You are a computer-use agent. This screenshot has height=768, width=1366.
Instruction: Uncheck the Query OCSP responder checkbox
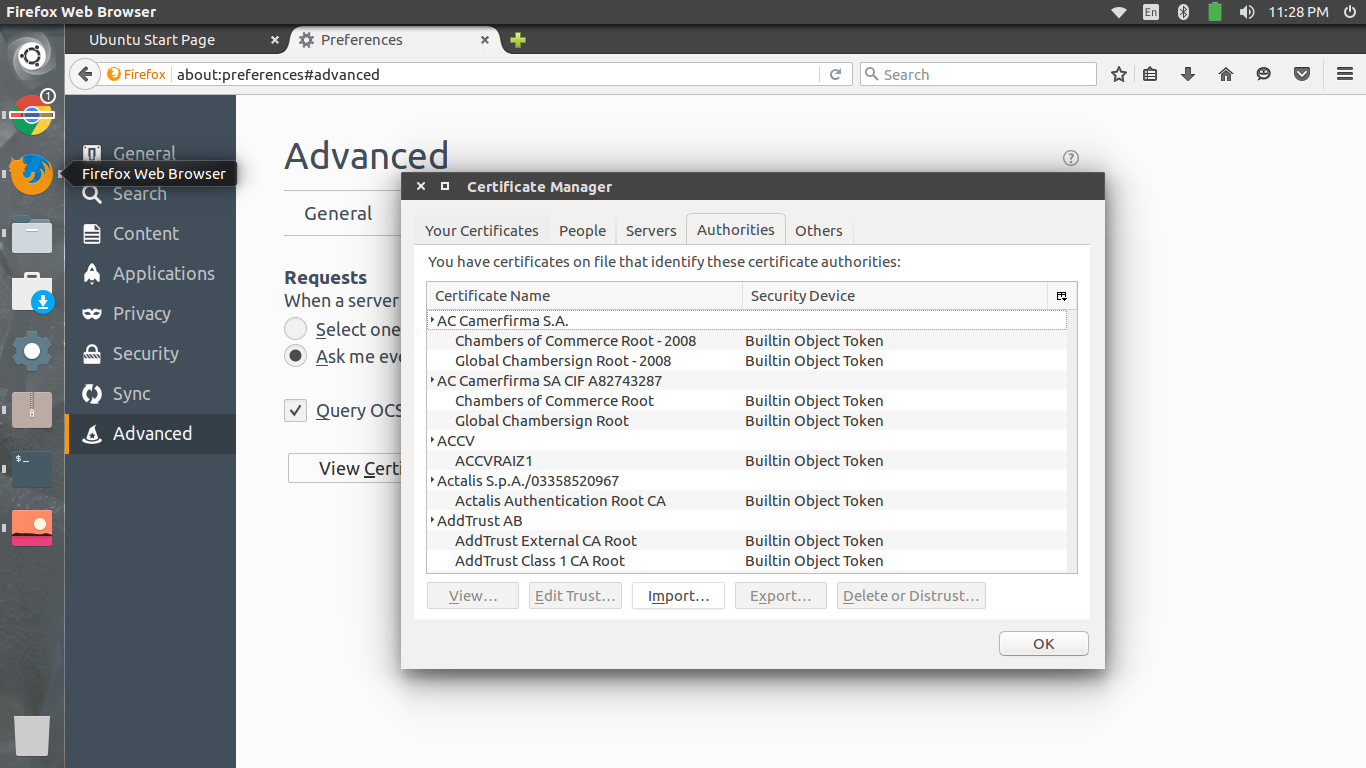(295, 410)
